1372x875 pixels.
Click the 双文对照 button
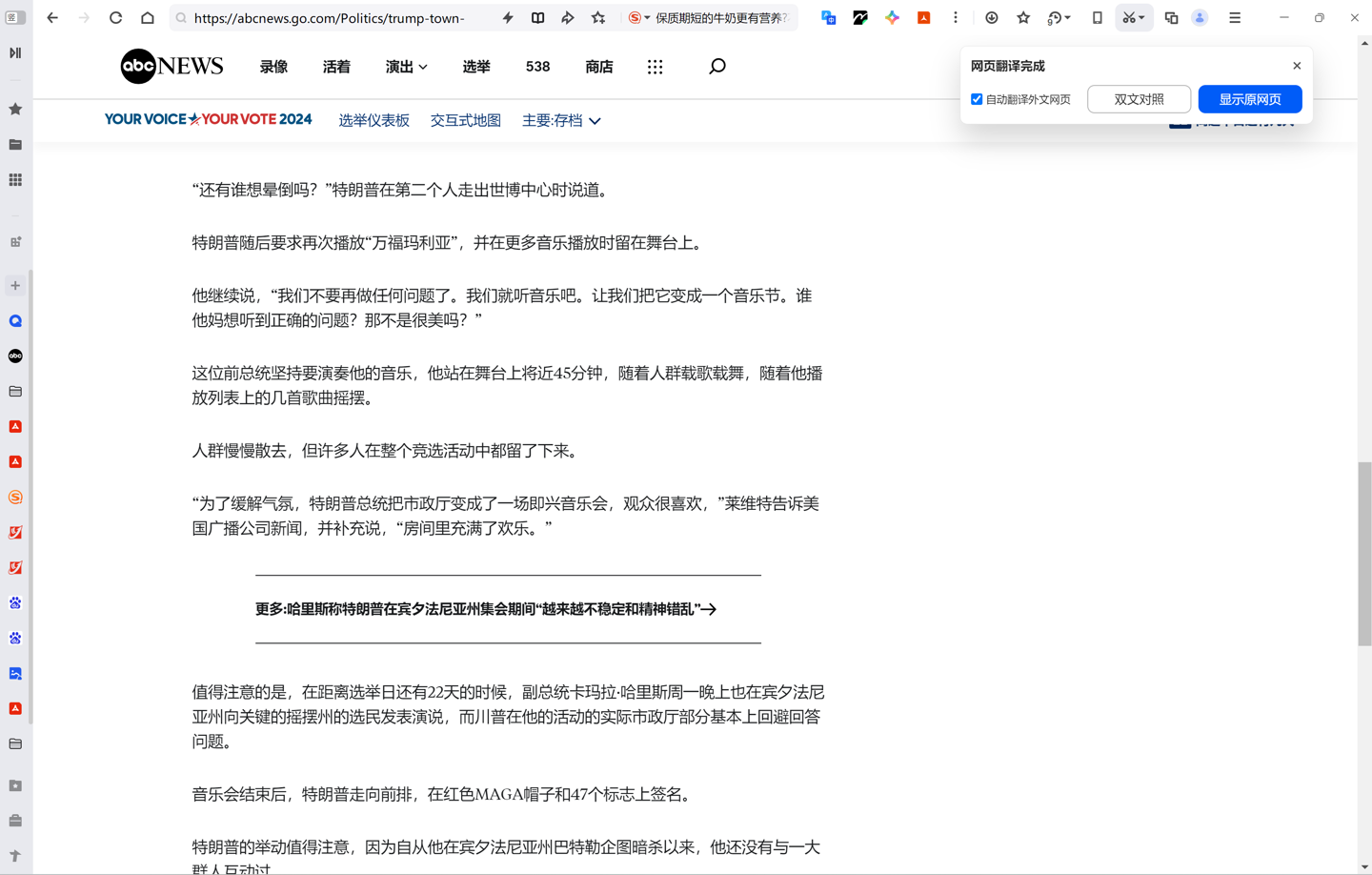[x=1139, y=99]
